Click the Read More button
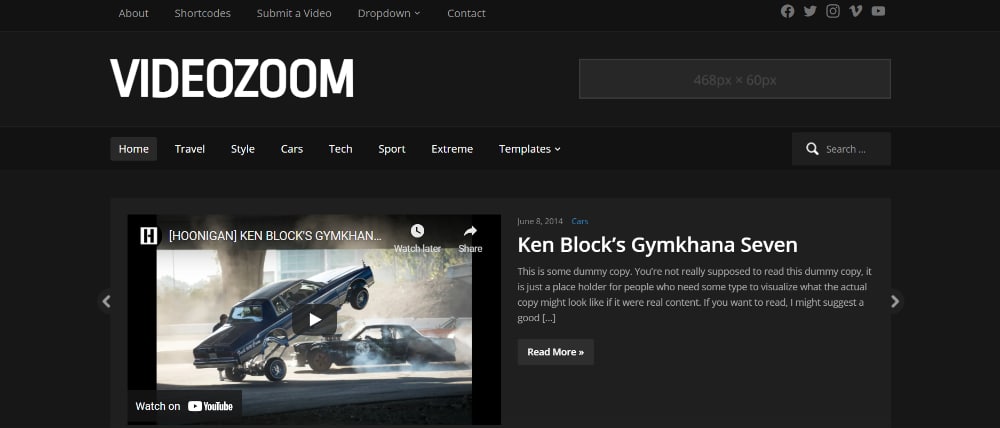This screenshot has width=1000, height=428. coord(555,352)
